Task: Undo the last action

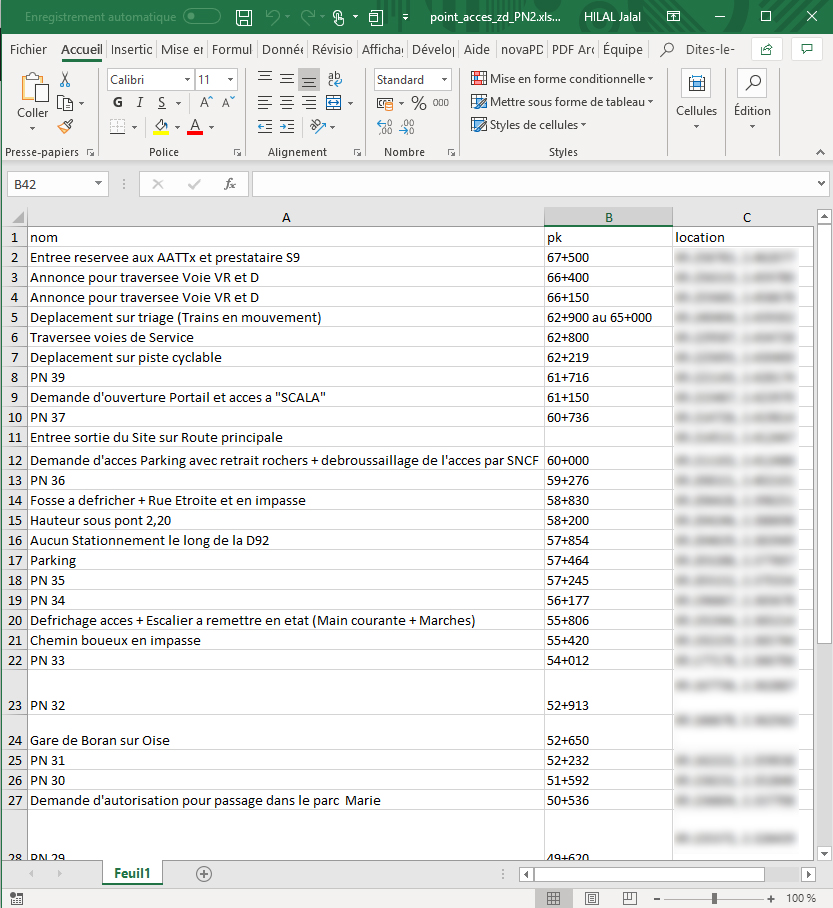Action: pyautogui.click(x=272, y=17)
